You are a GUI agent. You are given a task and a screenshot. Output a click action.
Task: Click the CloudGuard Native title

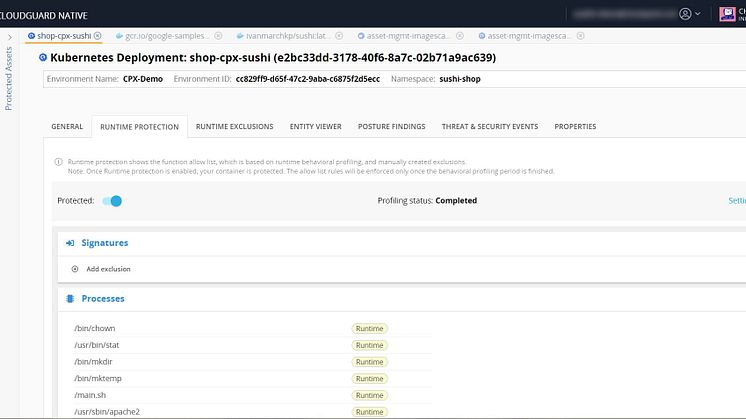[44, 16]
